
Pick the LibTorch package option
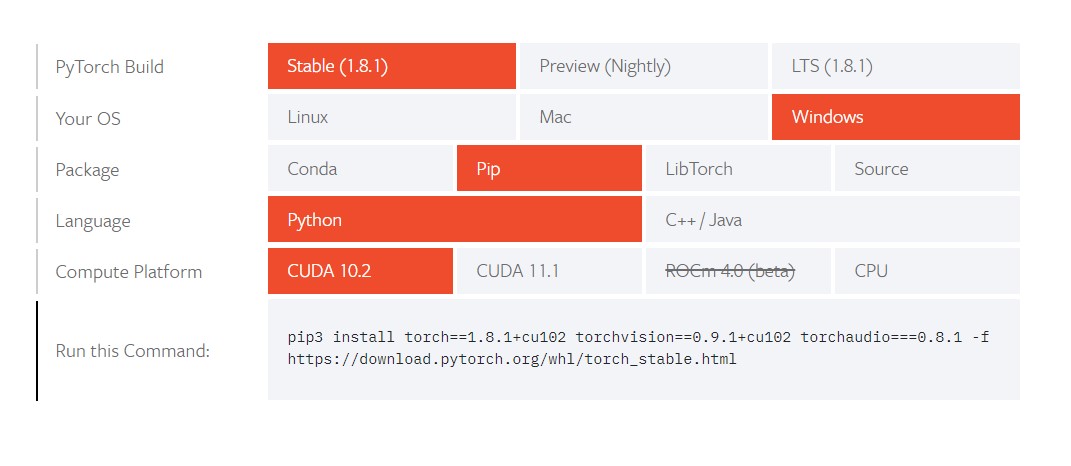738,168
